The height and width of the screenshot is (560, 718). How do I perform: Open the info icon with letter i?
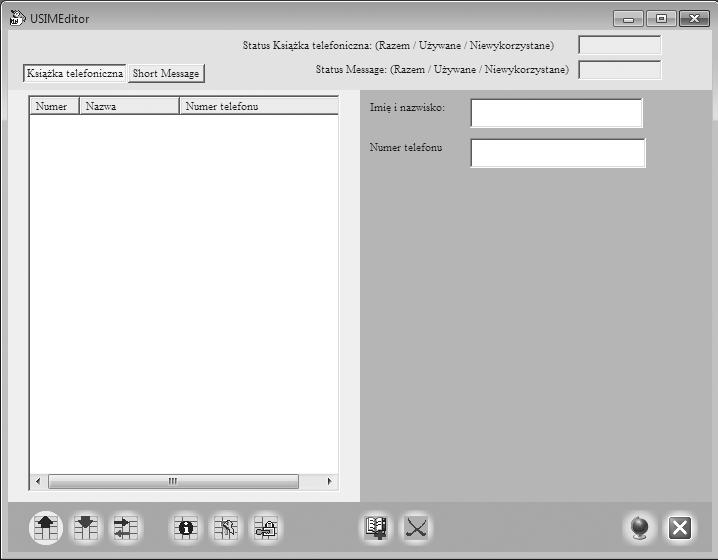(x=185, y=528)
